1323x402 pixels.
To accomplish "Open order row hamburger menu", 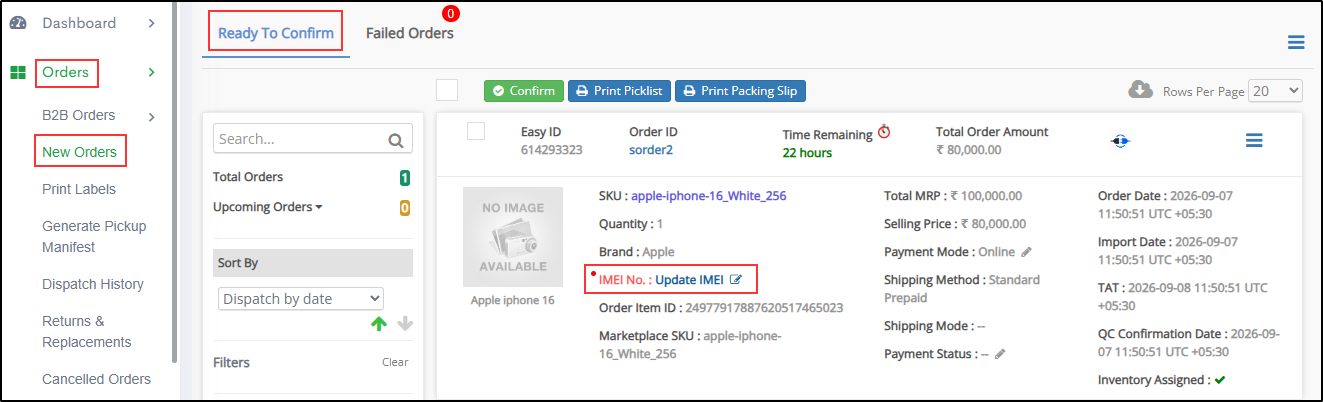I will pyautogui.click(x=1254, y=141).
